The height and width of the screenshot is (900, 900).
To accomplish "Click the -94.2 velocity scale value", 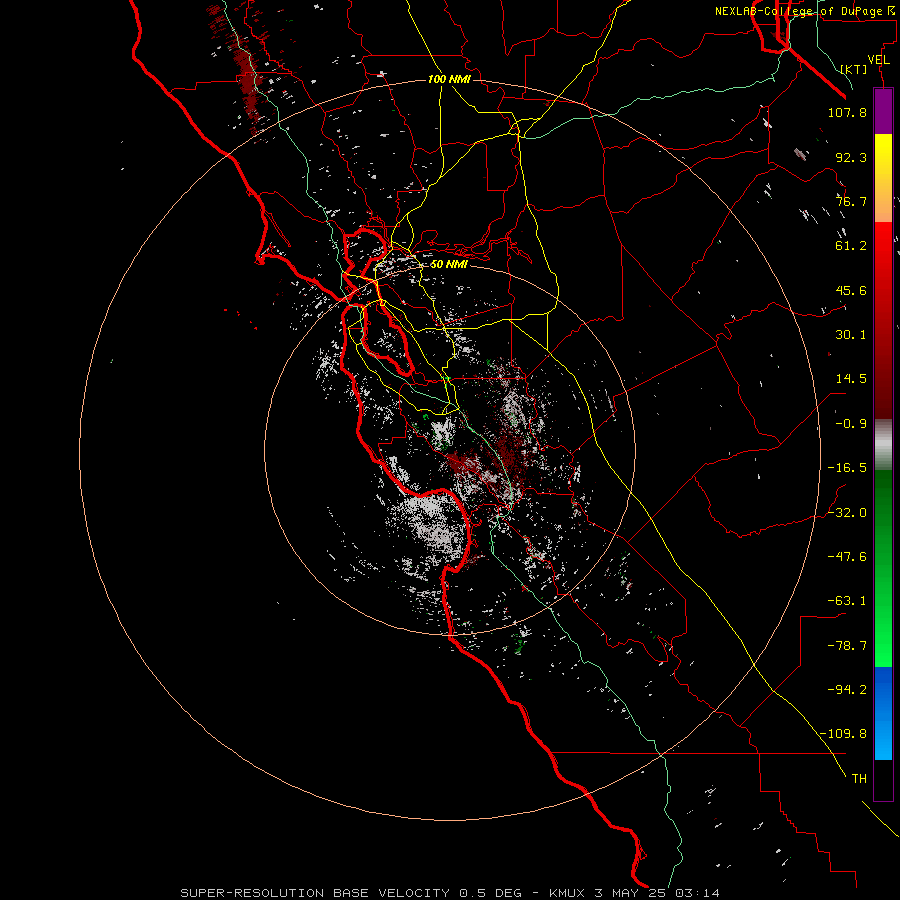I will coord(847,690).
